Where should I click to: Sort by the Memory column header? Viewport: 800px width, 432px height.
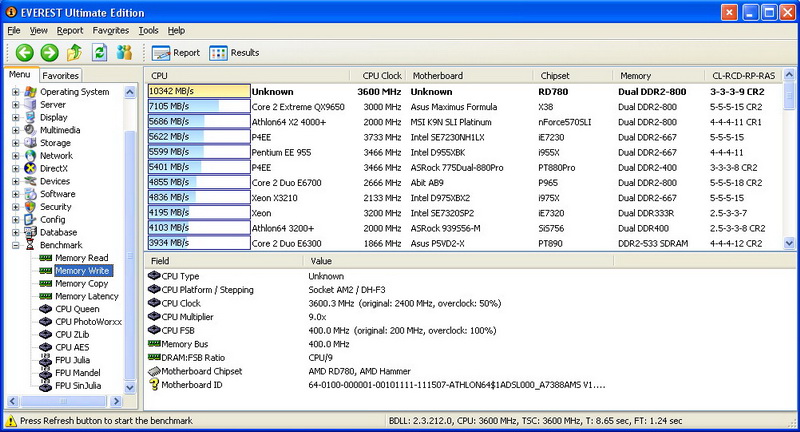(x=658, y=75)
